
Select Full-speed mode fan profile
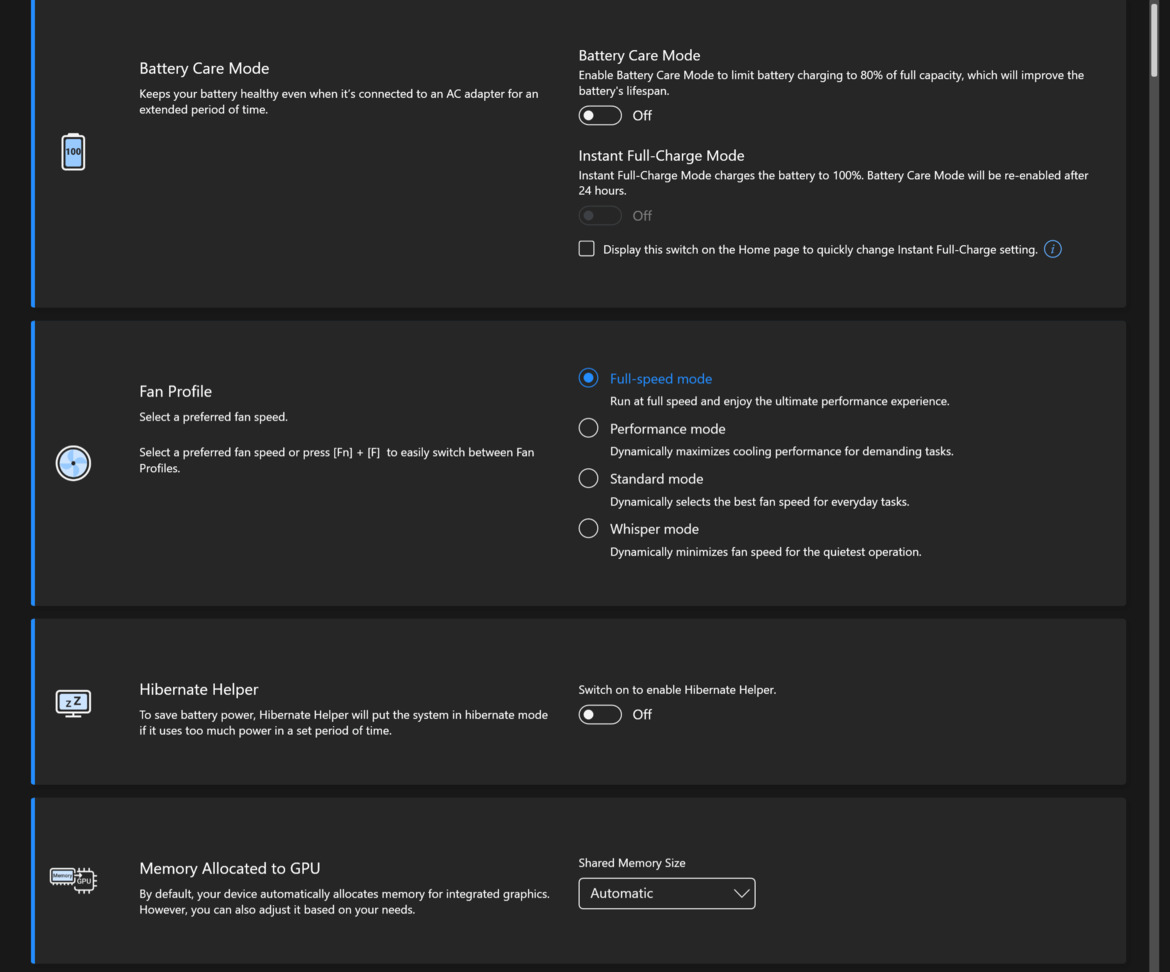tap(589, 378)
